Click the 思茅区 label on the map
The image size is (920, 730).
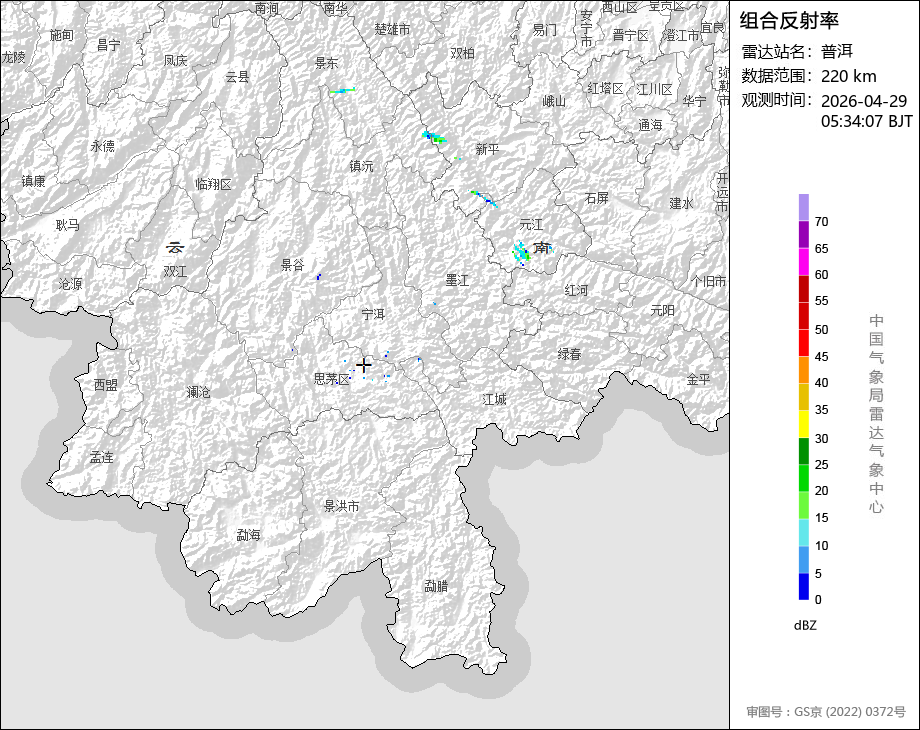click(331, 379)
